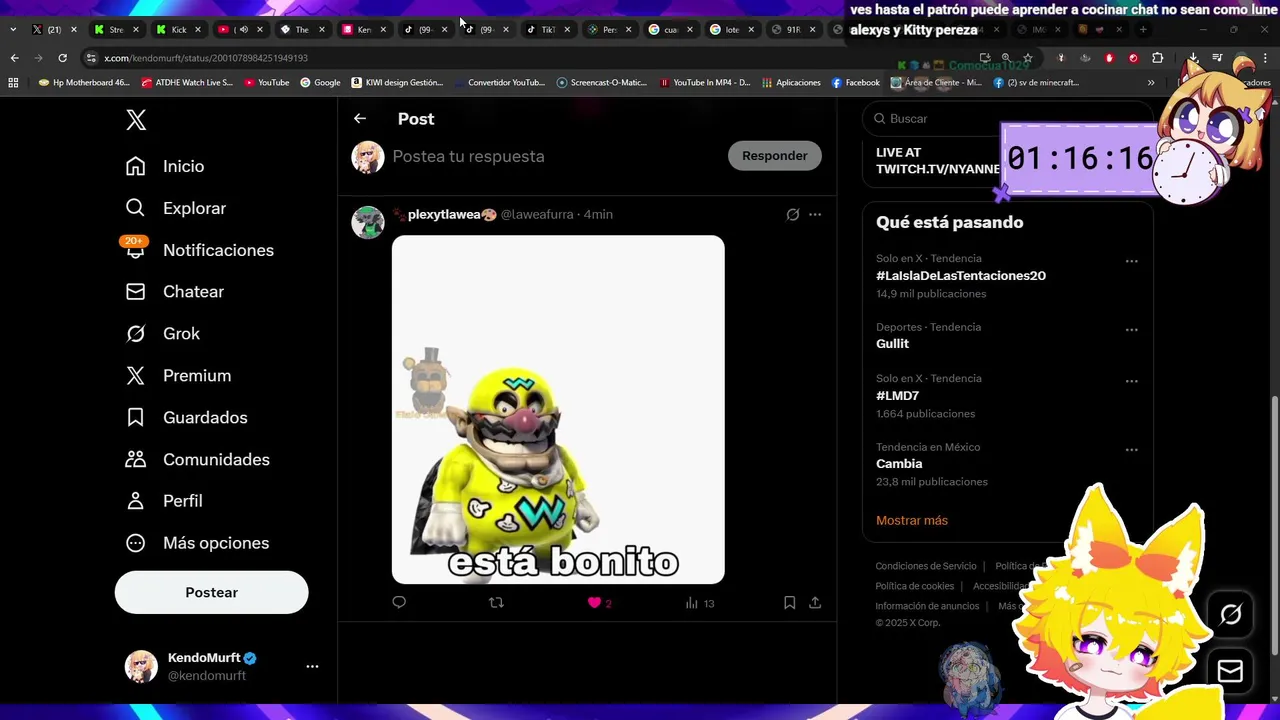The width and height of the screenshot is (1280, 720).
Task: Show hidden bookmarks chevron
Action: 1151,83
